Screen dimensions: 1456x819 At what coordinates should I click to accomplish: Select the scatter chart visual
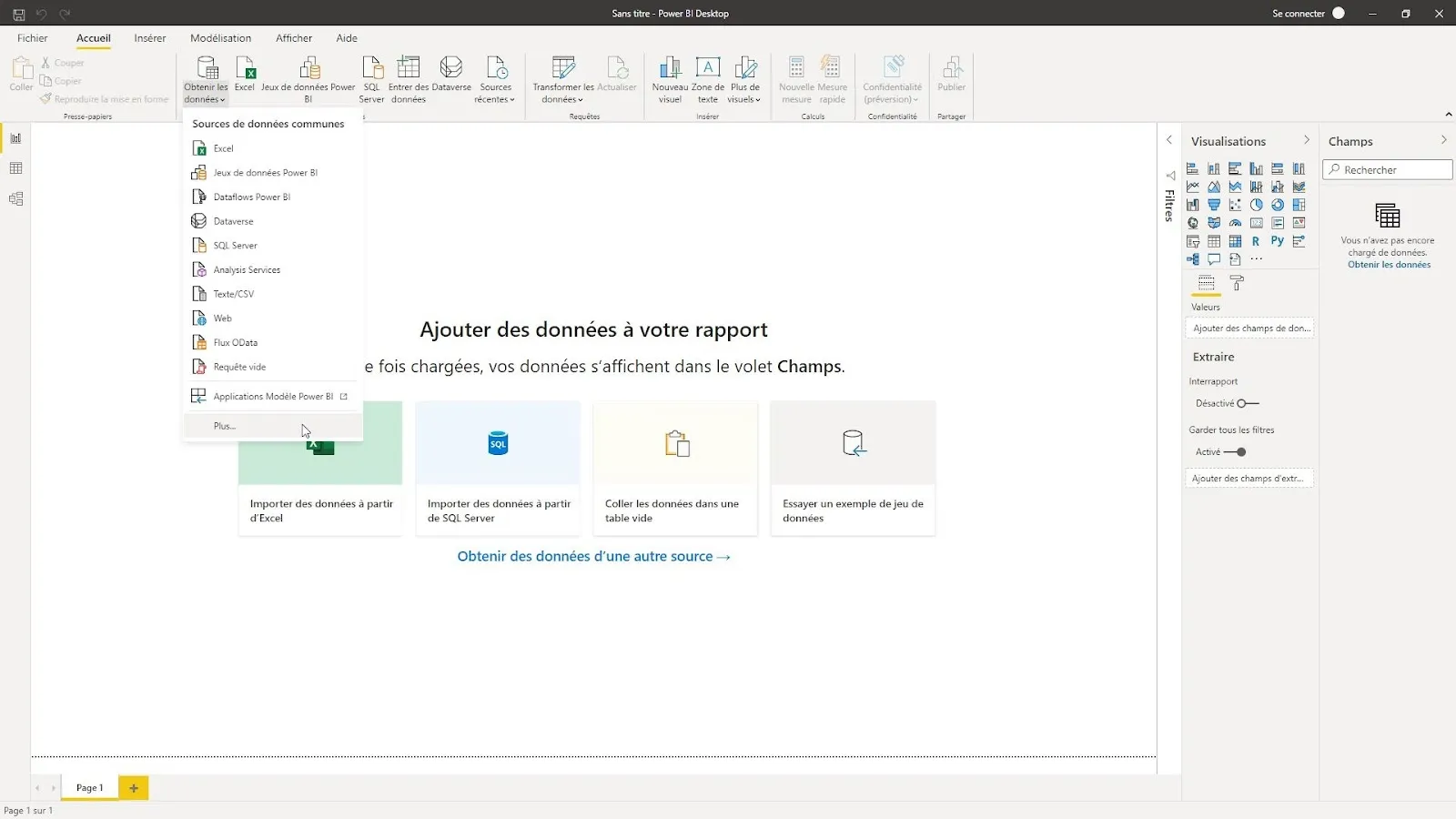1235,205
